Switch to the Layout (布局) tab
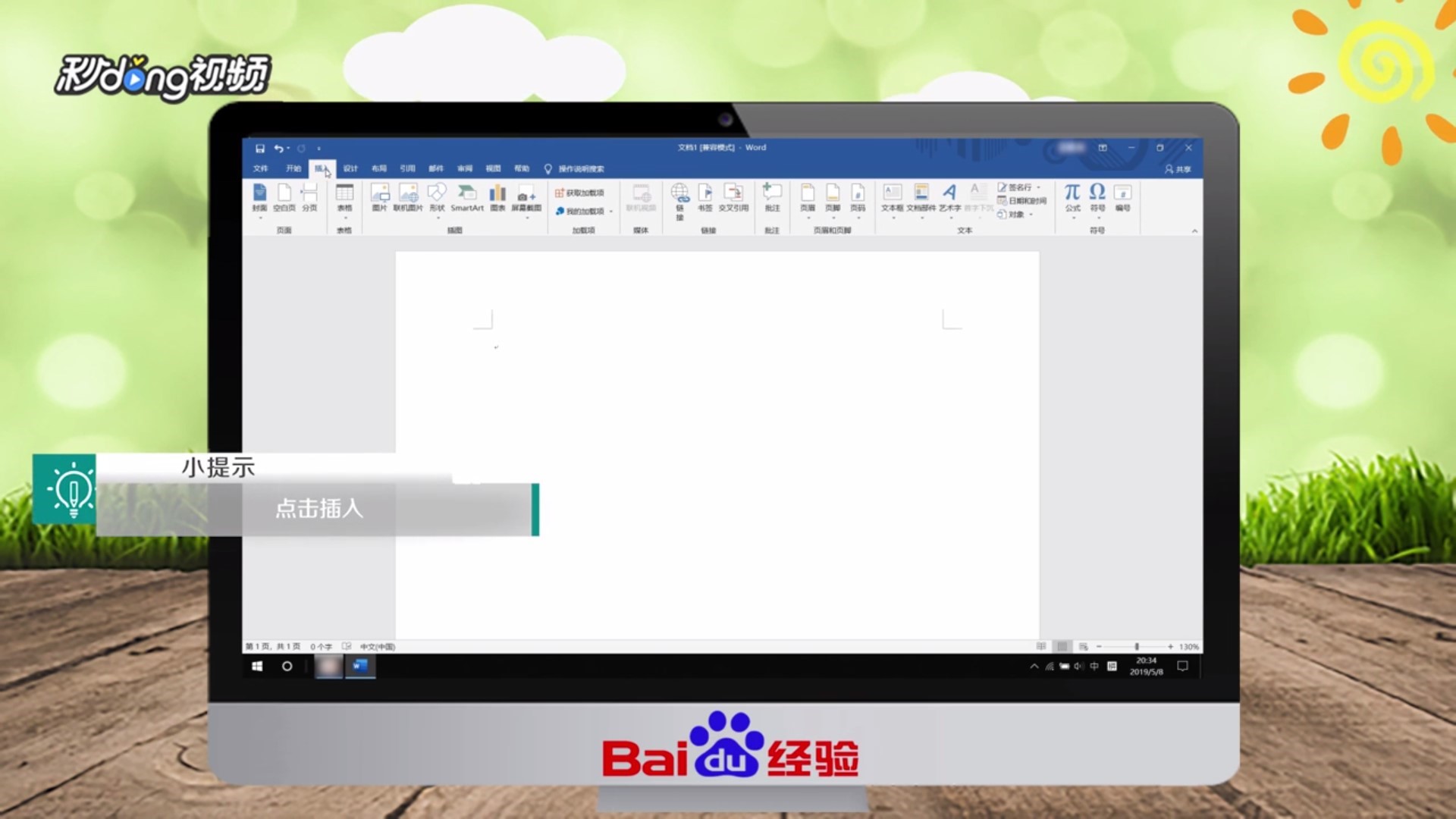The height and width of the screenshot is (819, 1456). pos(379,168)
